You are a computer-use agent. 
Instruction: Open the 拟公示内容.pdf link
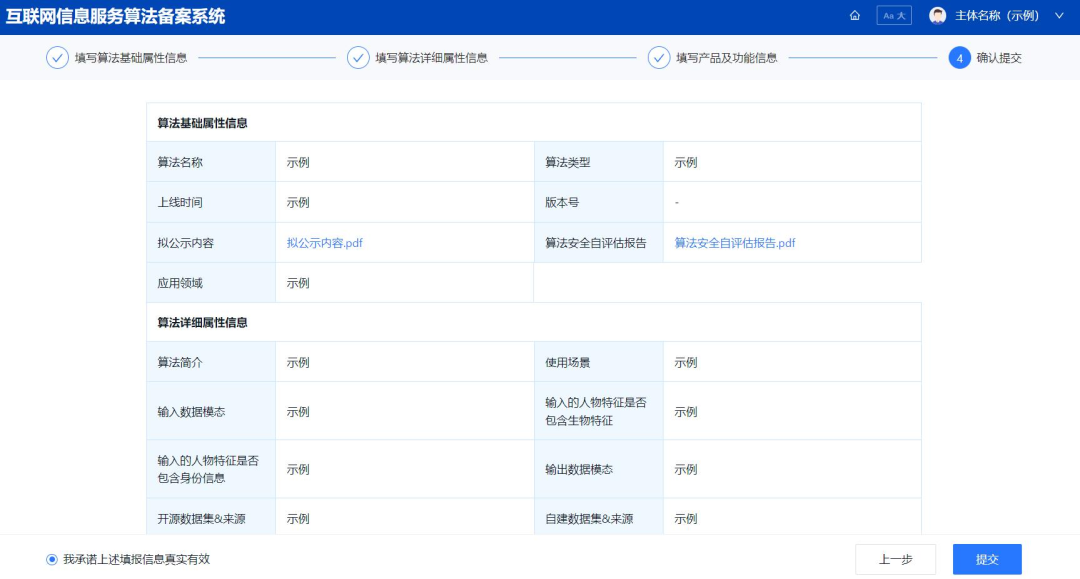[324, 243]
